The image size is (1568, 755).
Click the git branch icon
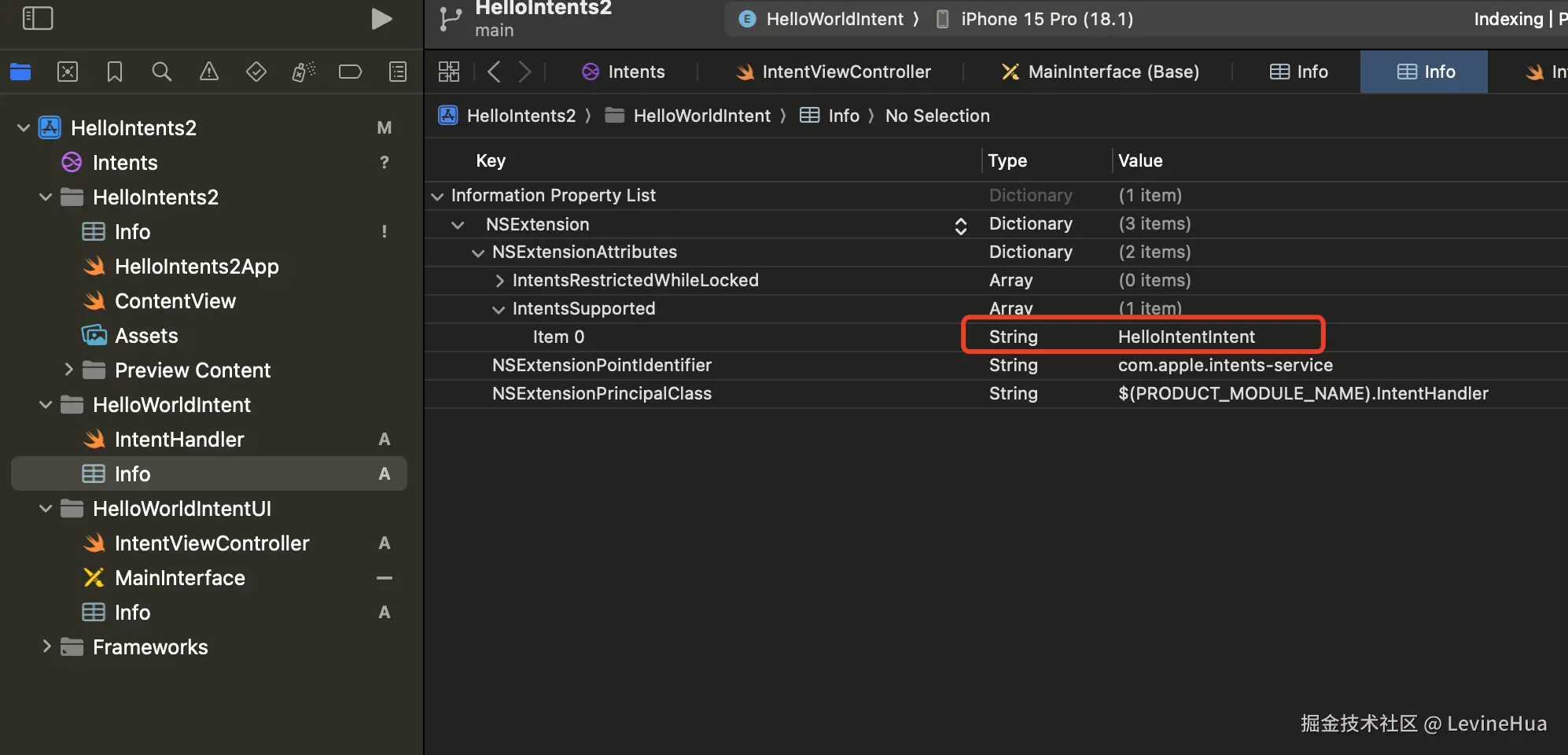pos(451,20)
